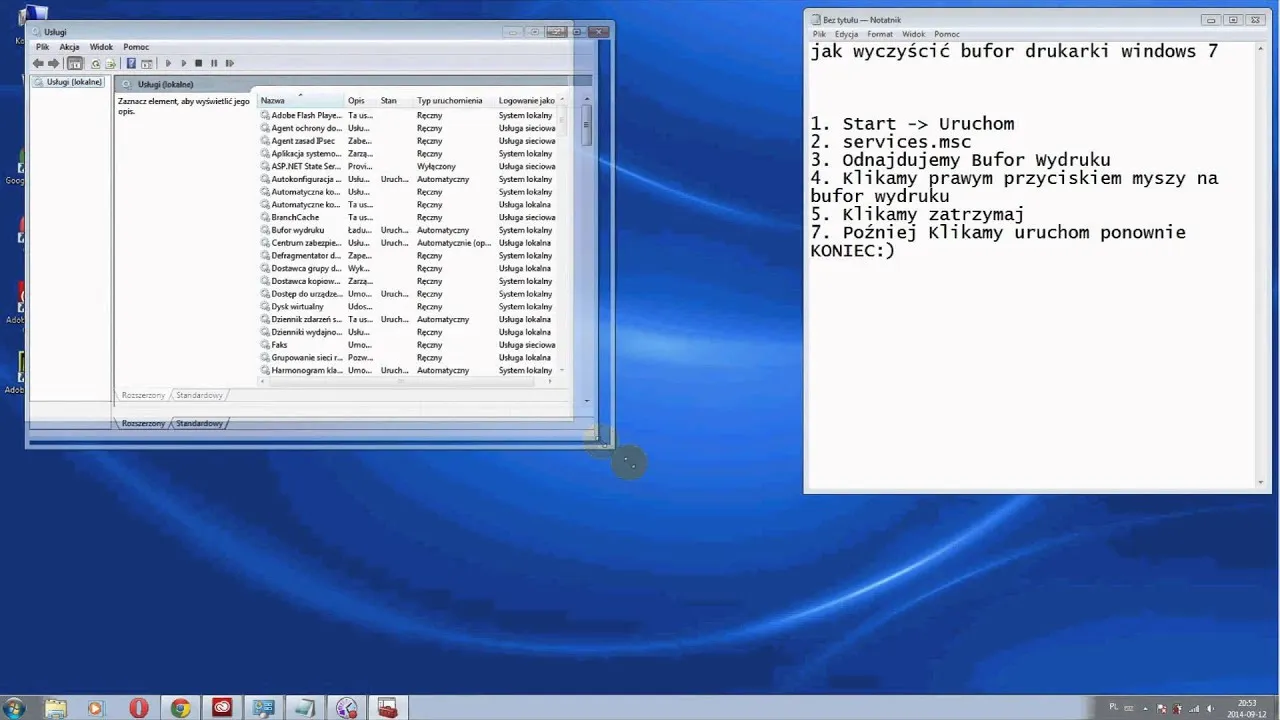The image size is (1280, 720).
Task: Click the red toolbox taskbar icon
Action: click(387, 708)
